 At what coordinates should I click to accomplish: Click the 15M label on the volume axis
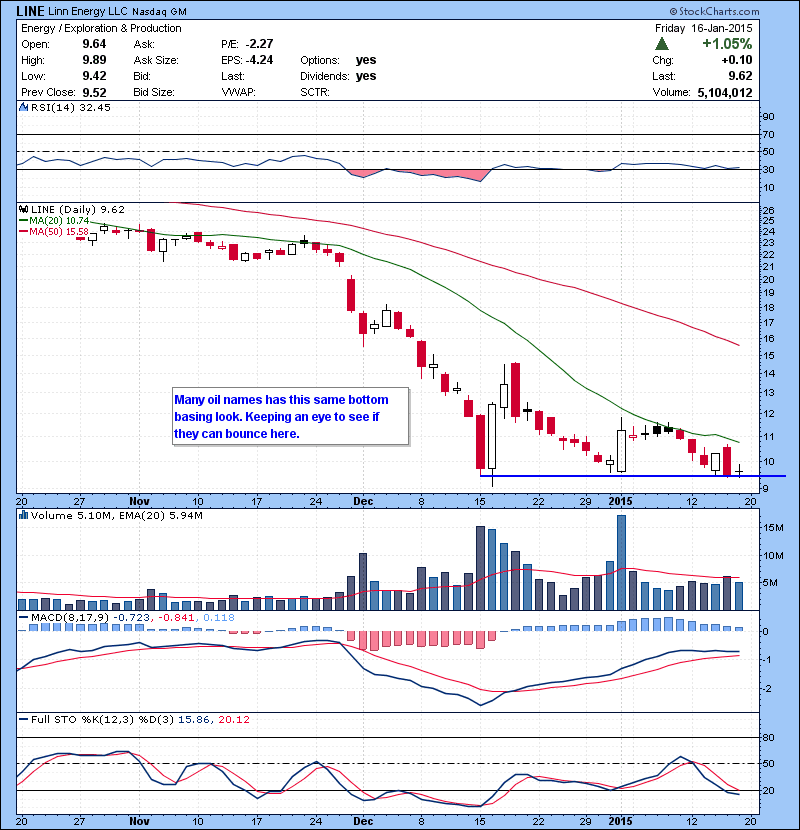coord(773,528)
